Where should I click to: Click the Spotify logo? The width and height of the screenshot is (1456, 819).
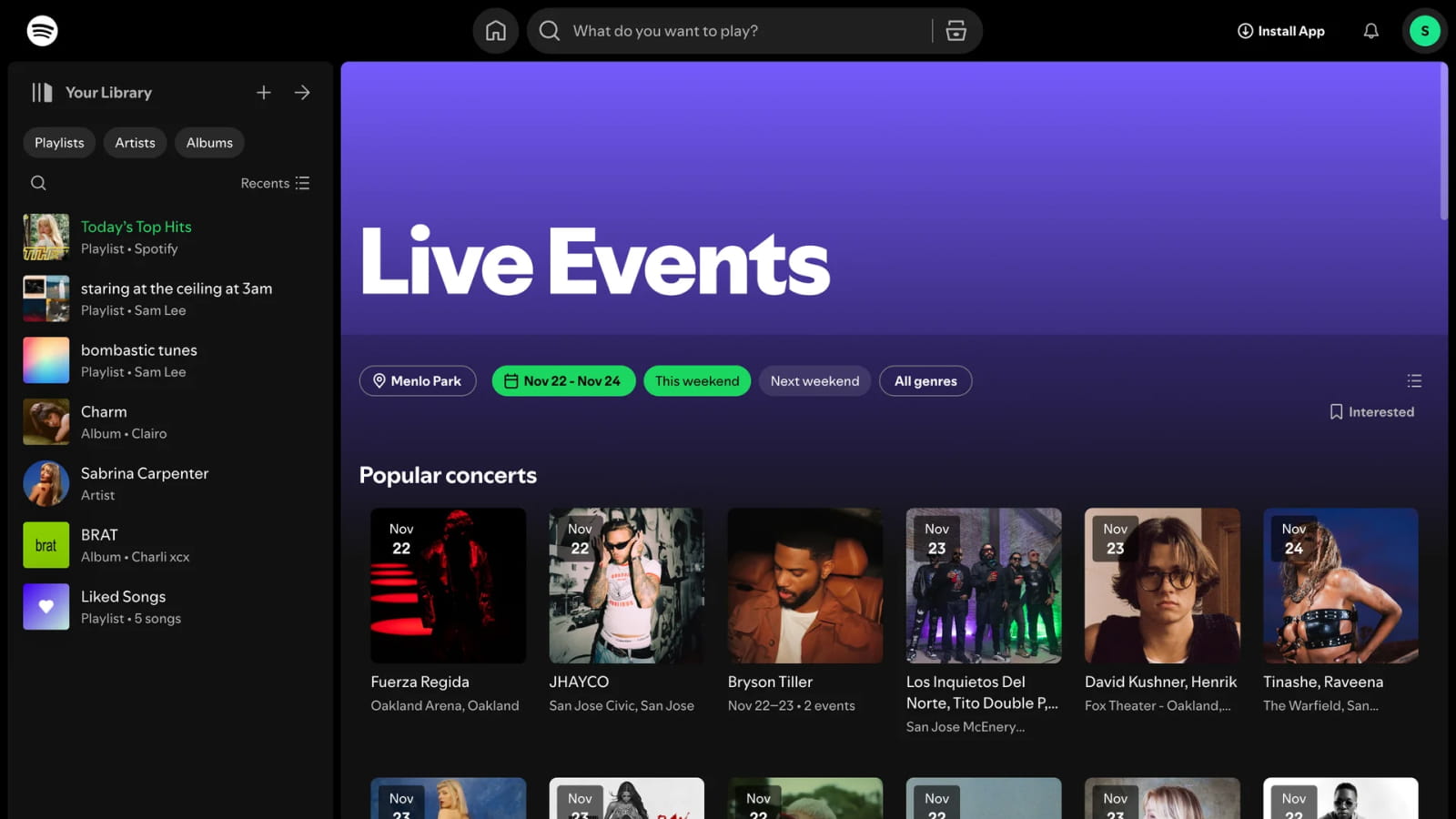(41, 30)
